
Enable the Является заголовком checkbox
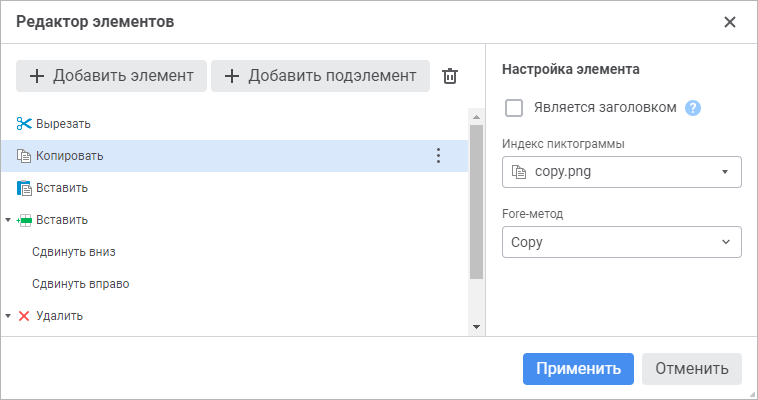(515, 108)
